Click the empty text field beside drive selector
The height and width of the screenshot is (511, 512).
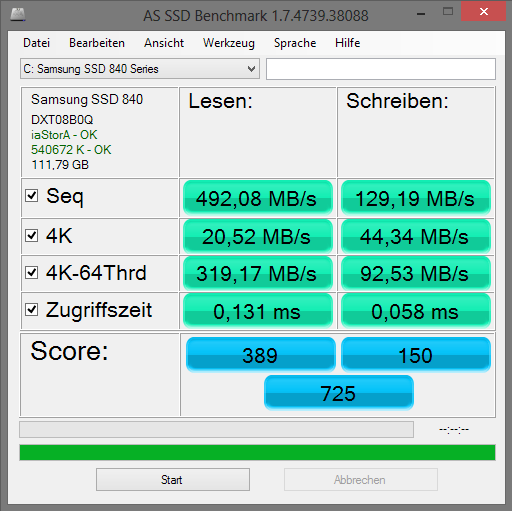point(381,69)
